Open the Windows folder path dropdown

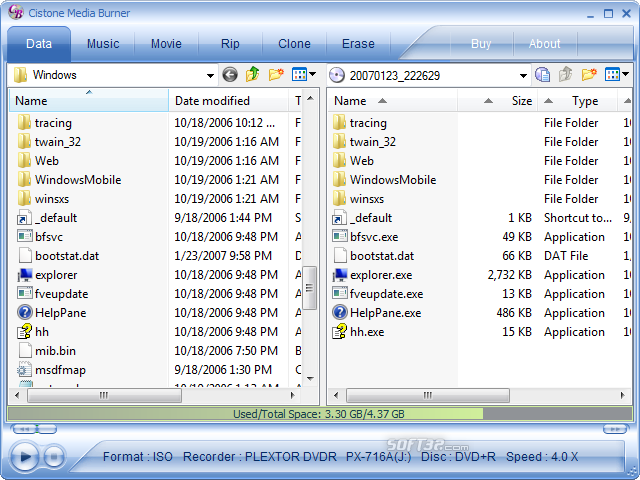(210, 76)
